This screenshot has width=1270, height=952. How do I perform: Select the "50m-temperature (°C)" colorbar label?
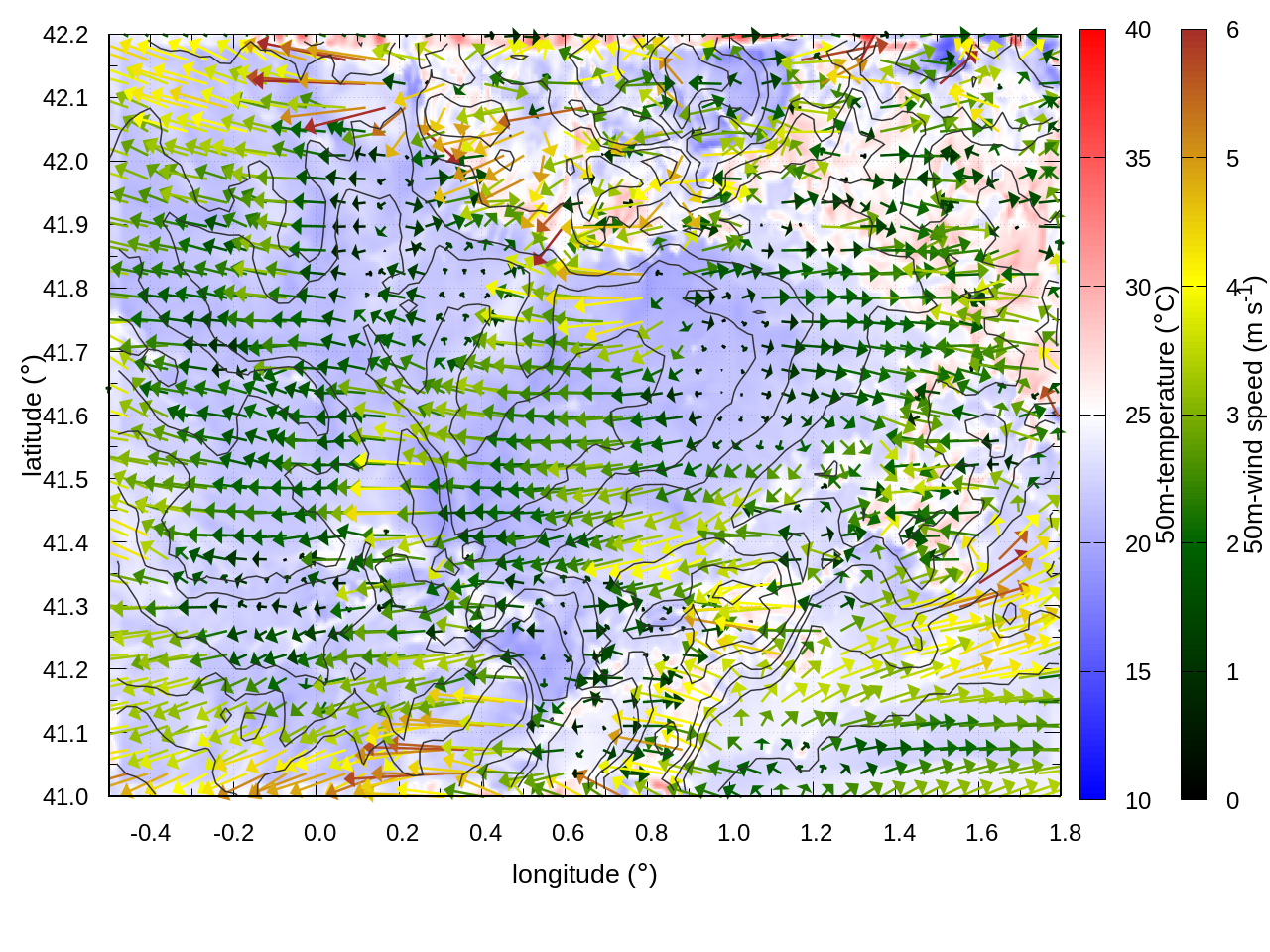1166,415
